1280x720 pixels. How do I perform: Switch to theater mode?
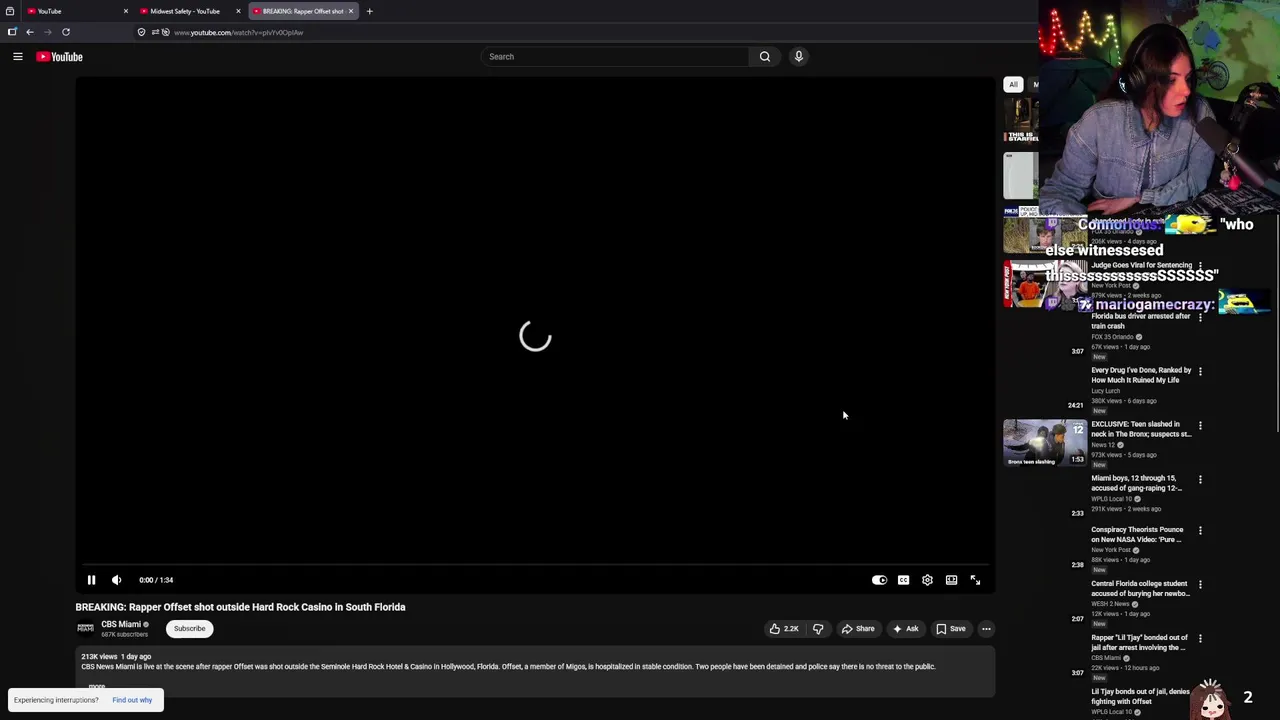pos(951,580)
